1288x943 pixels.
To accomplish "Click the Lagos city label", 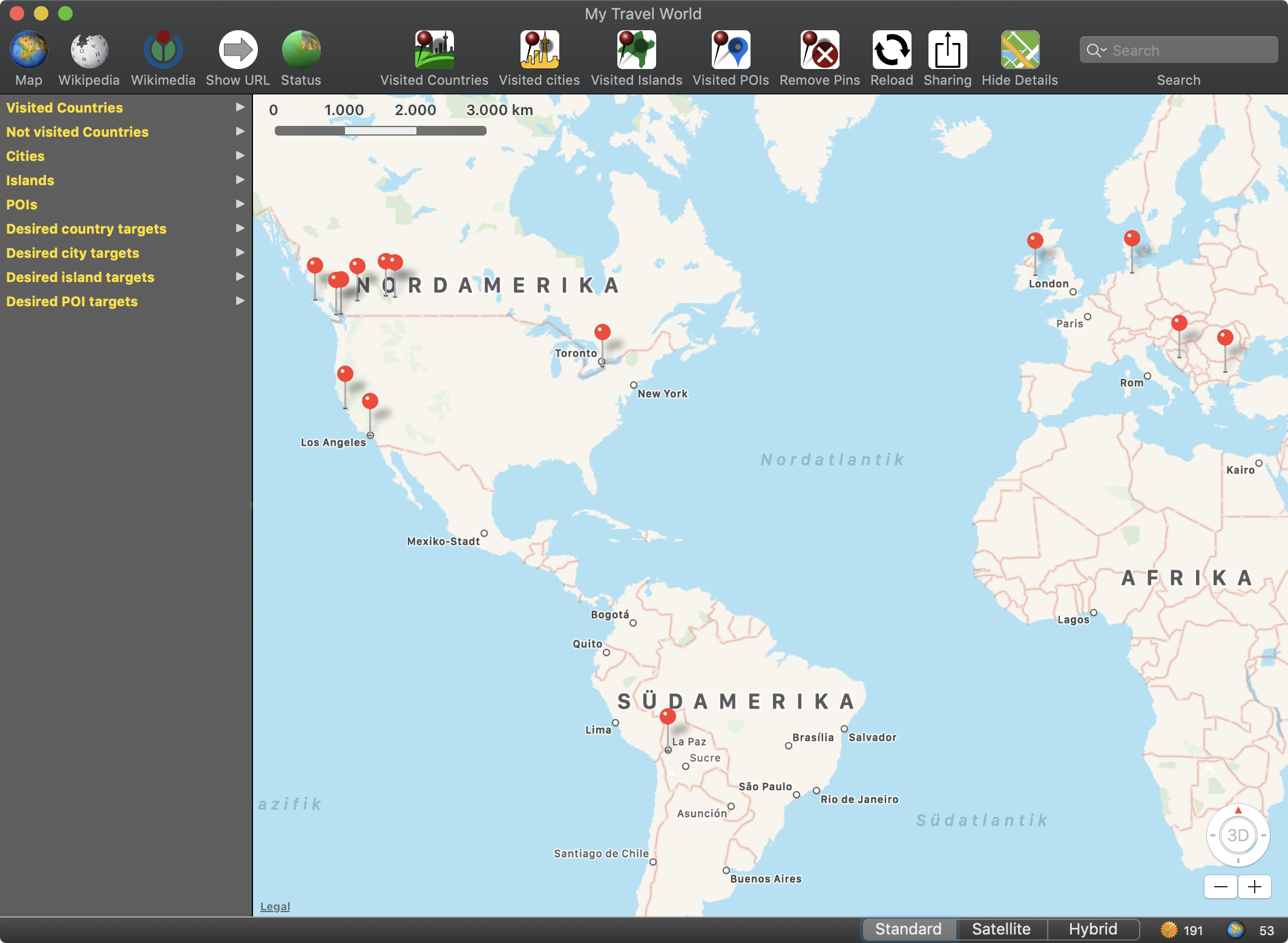I will coord(1073,620).
